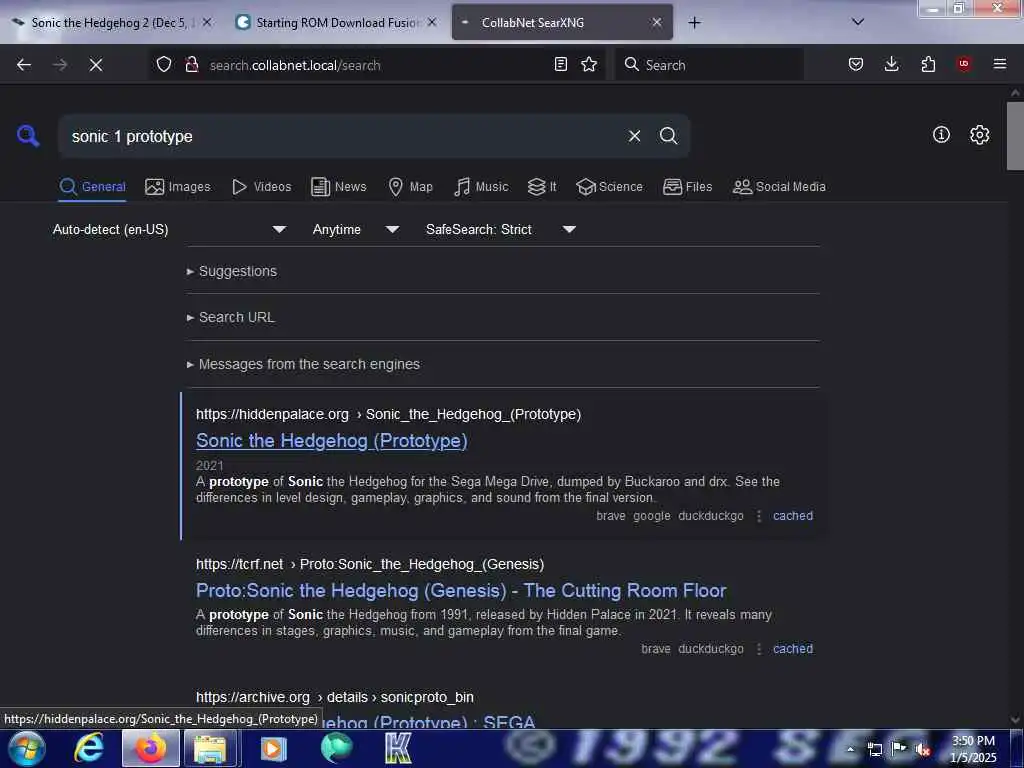
Task: Open the Anytime time-range dropdown
Action: click(x=355, y=229)
